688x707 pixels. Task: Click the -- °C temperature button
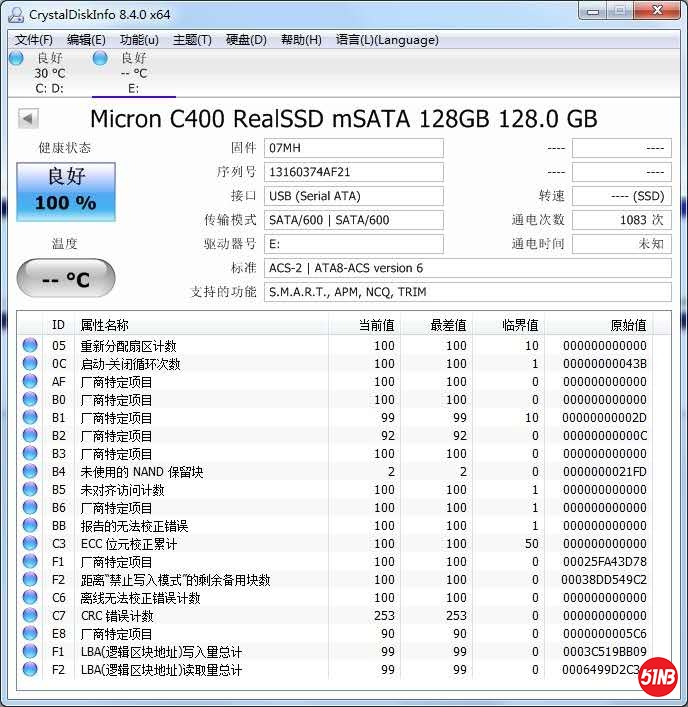click(66, 278)
